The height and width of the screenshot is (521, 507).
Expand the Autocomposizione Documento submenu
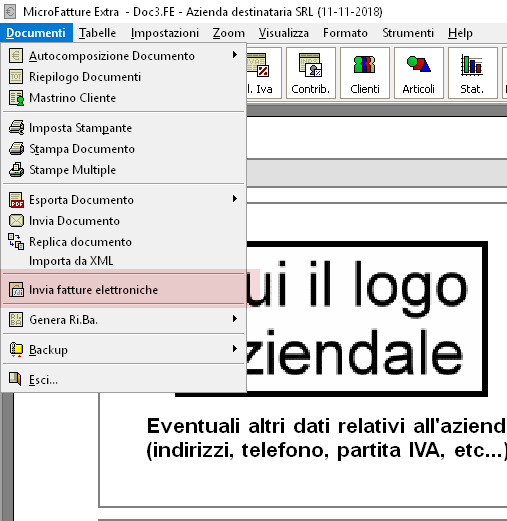point(124,56)
